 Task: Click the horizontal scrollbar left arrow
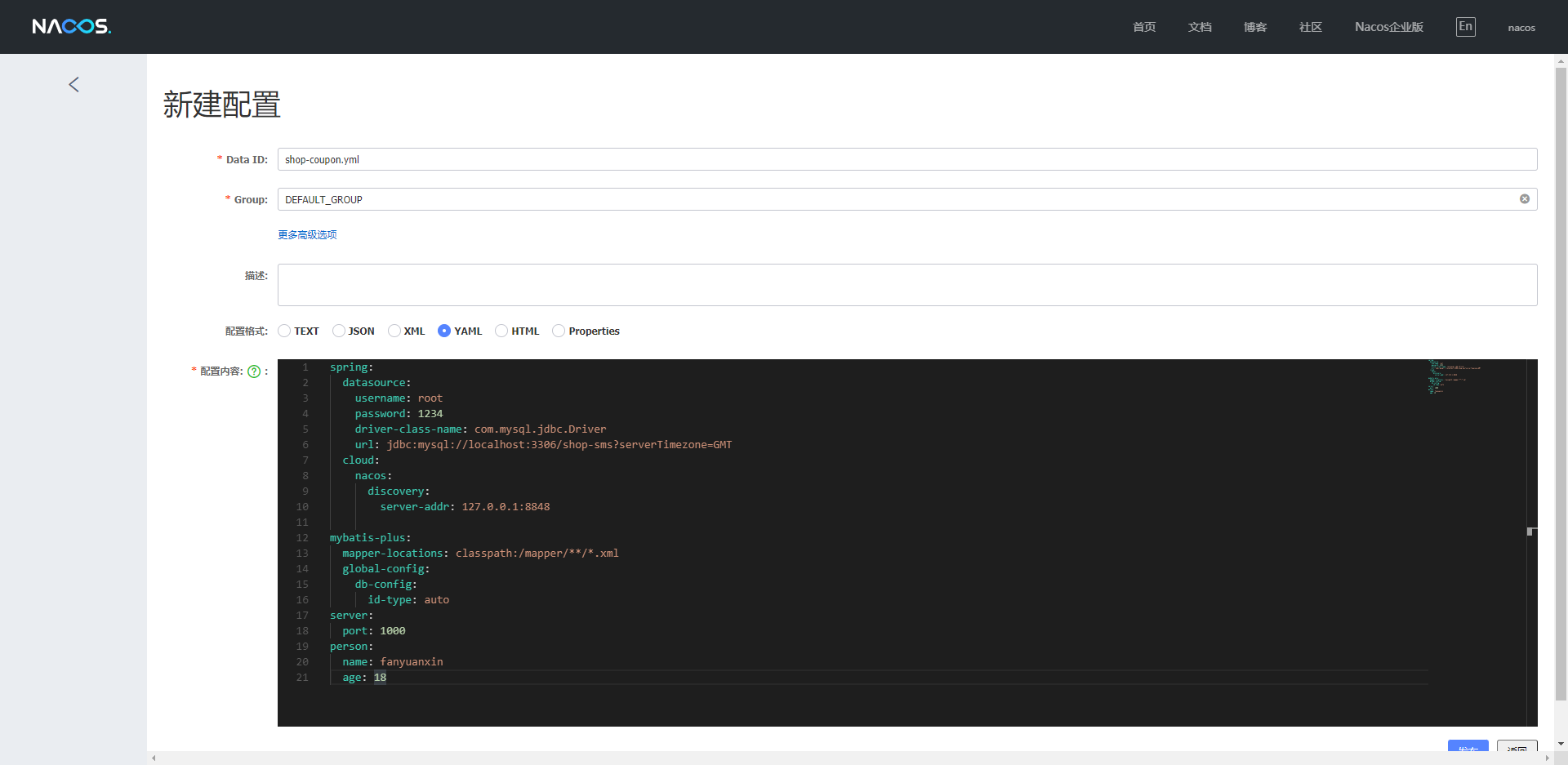coord(154,758)
